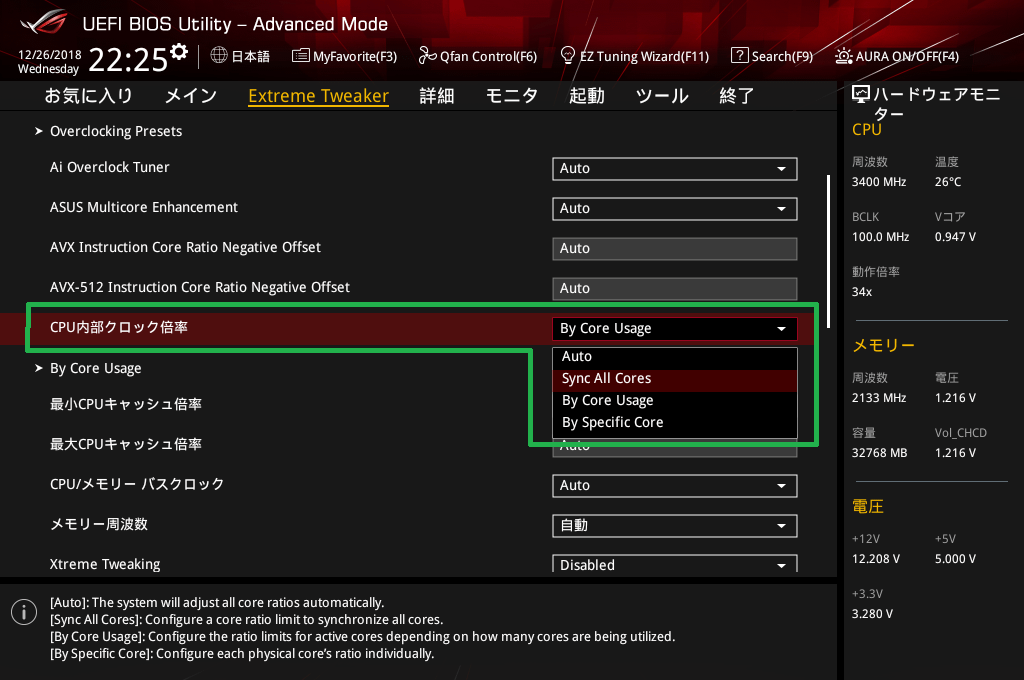Select Ai Overclock Tuner label
This screenshot has width=1024, height=680.
[x=110, y=167]
